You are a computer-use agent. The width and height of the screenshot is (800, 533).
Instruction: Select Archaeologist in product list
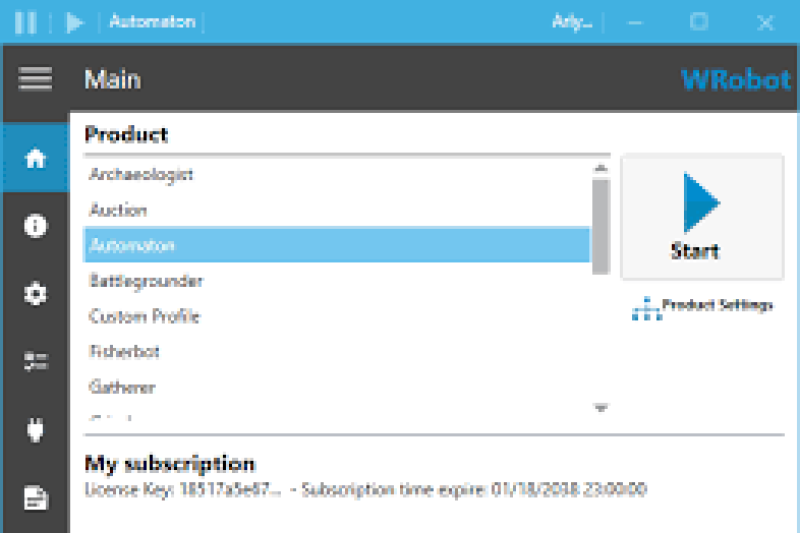[141, 175]
